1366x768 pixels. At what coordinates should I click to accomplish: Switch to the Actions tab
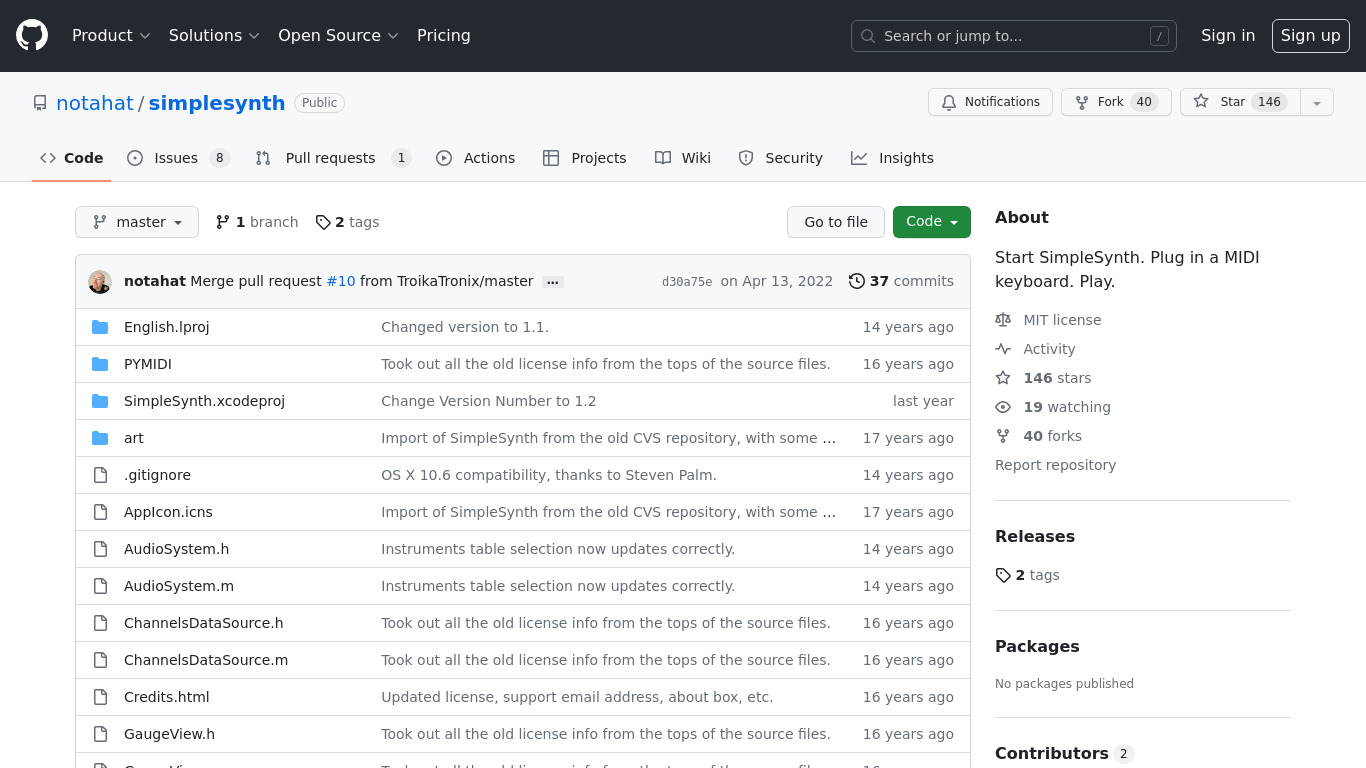pyautogui.click(x=476, y=158)
